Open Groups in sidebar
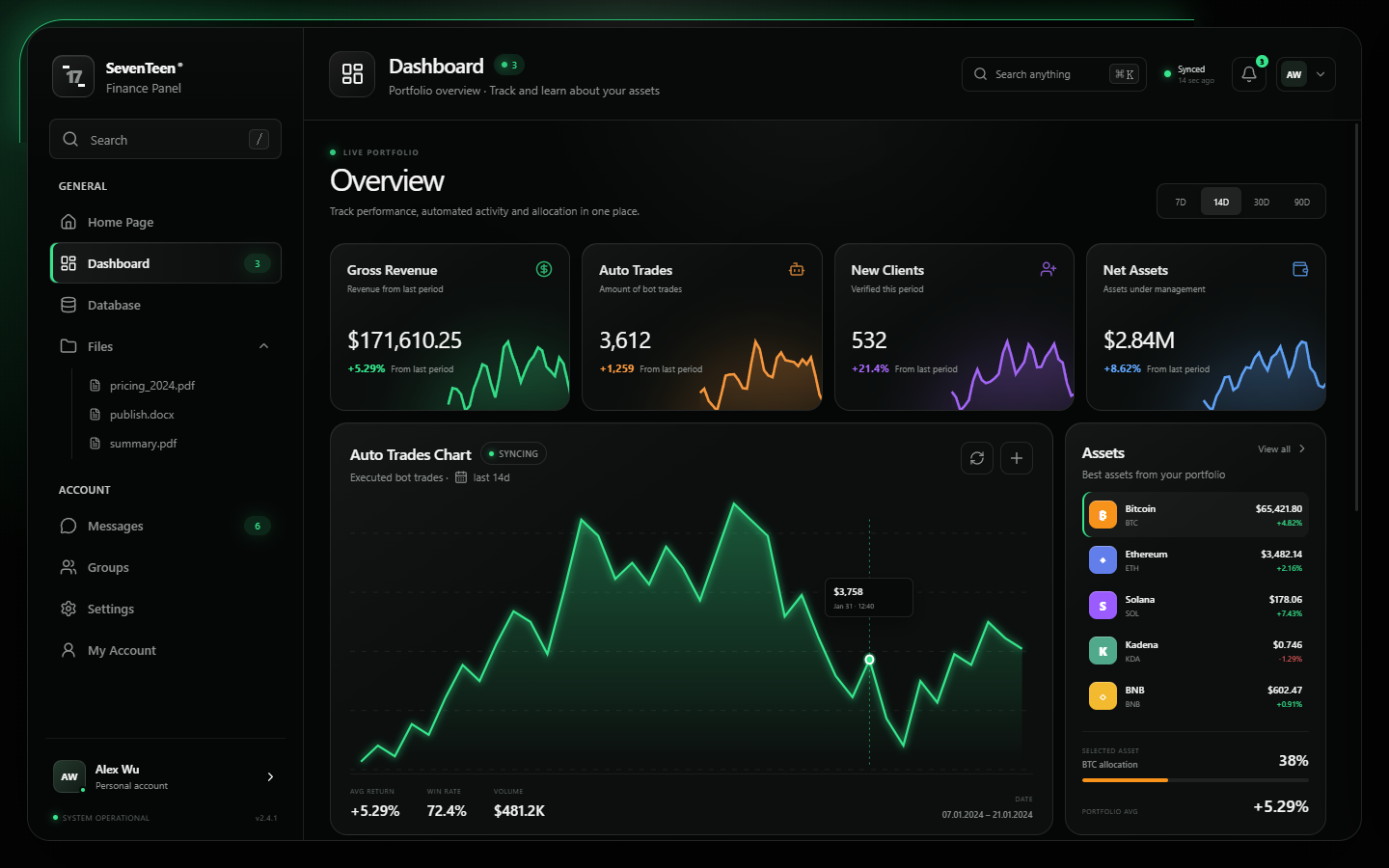Viewport: 1389px width, 868px height. pos(165,567)
